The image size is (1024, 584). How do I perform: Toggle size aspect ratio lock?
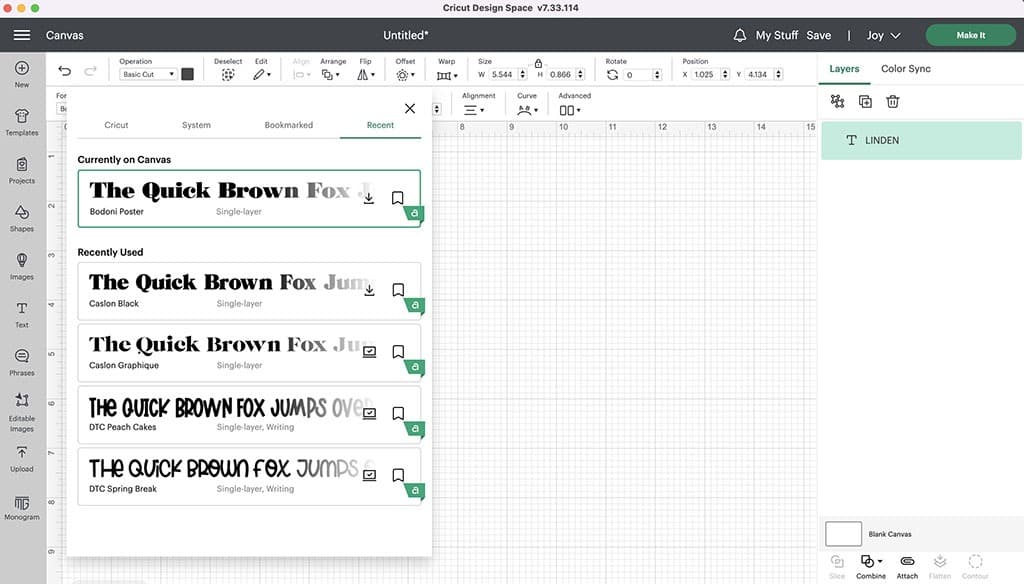click(x=538, y=63)
